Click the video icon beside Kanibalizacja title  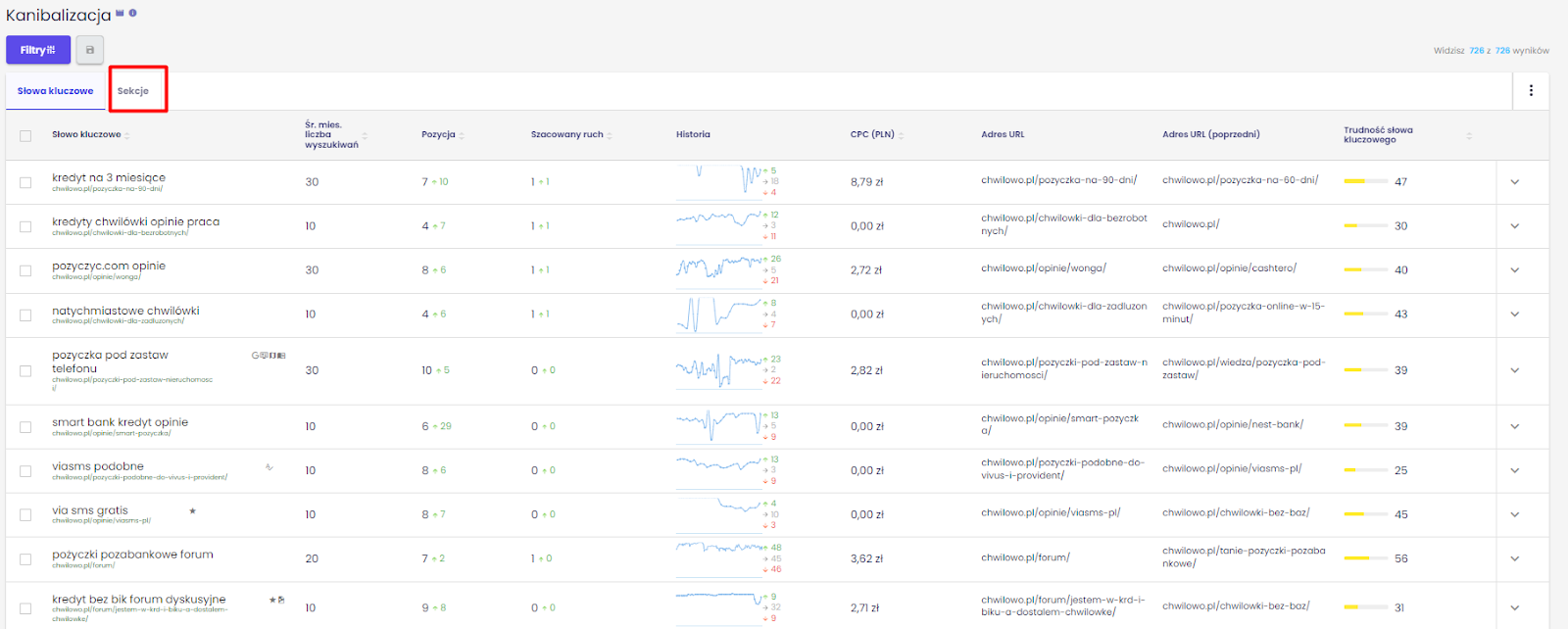(x=121, y=13)
